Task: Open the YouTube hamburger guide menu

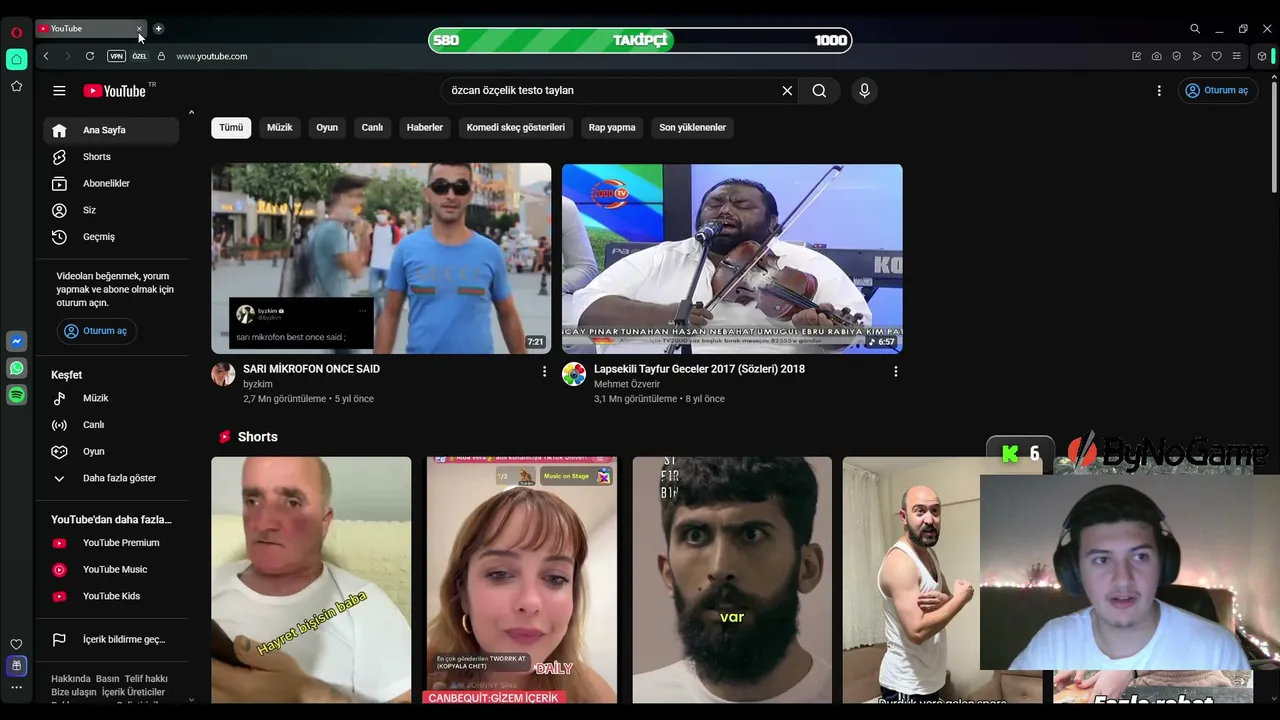Action: coord(59,90)
